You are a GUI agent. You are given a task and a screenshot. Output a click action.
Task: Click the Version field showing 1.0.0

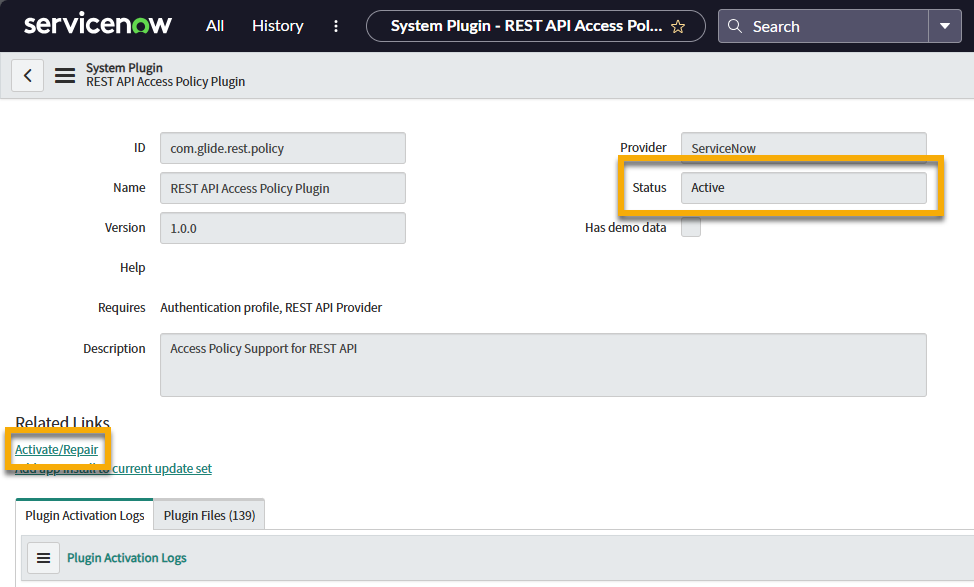[282, 227]
